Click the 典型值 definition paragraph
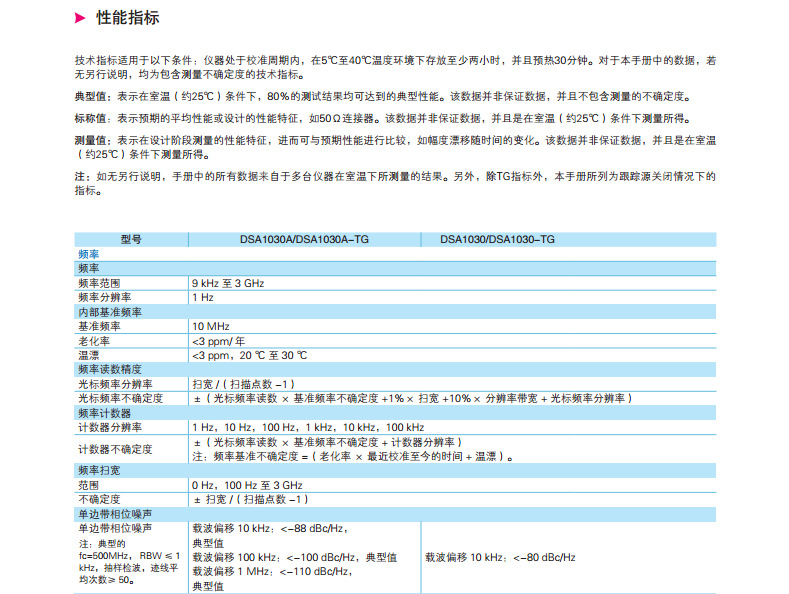This screenshot has width=789, height=594. coord(384,96)
